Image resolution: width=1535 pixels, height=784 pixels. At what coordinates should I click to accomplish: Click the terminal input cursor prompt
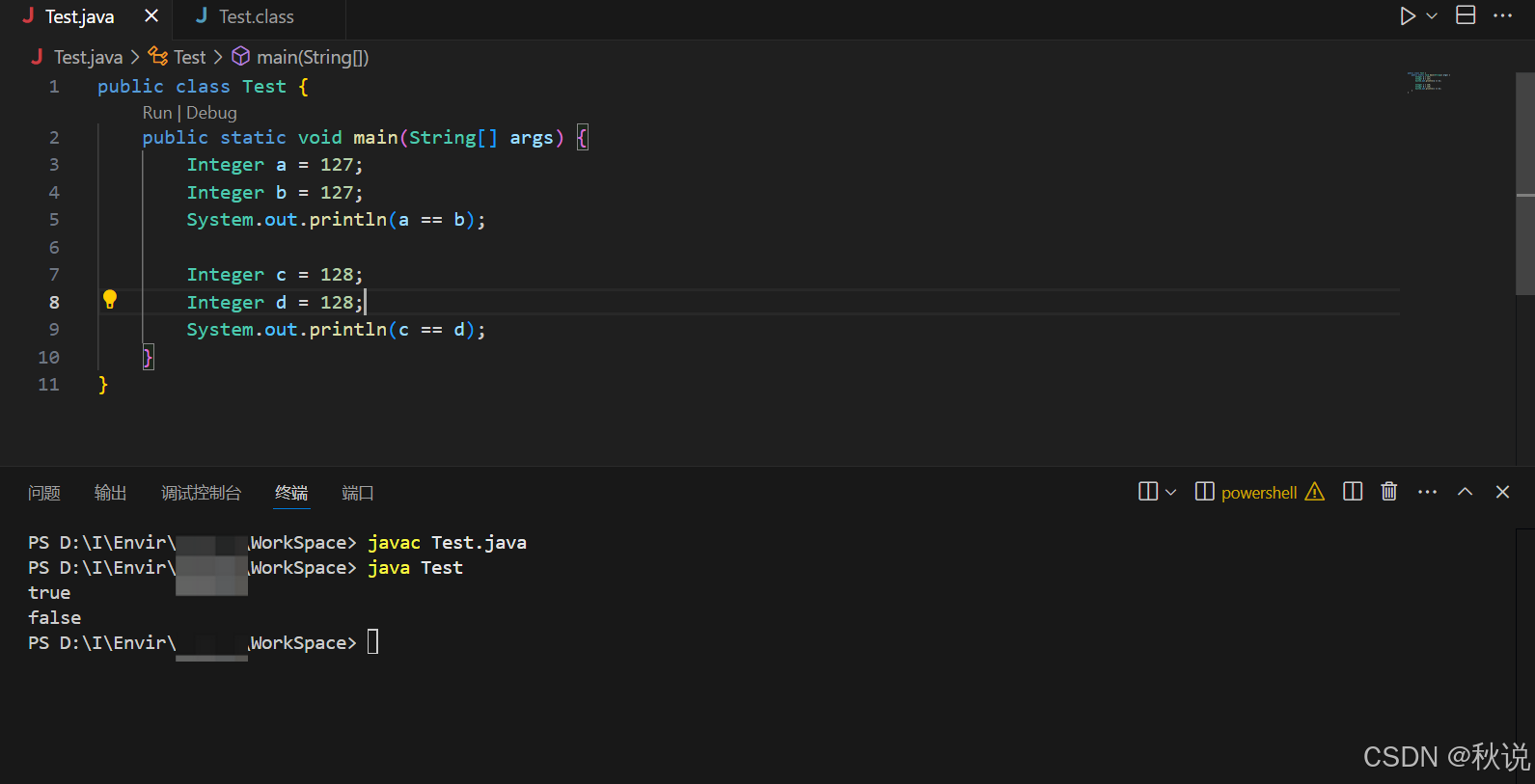(373, 642)
